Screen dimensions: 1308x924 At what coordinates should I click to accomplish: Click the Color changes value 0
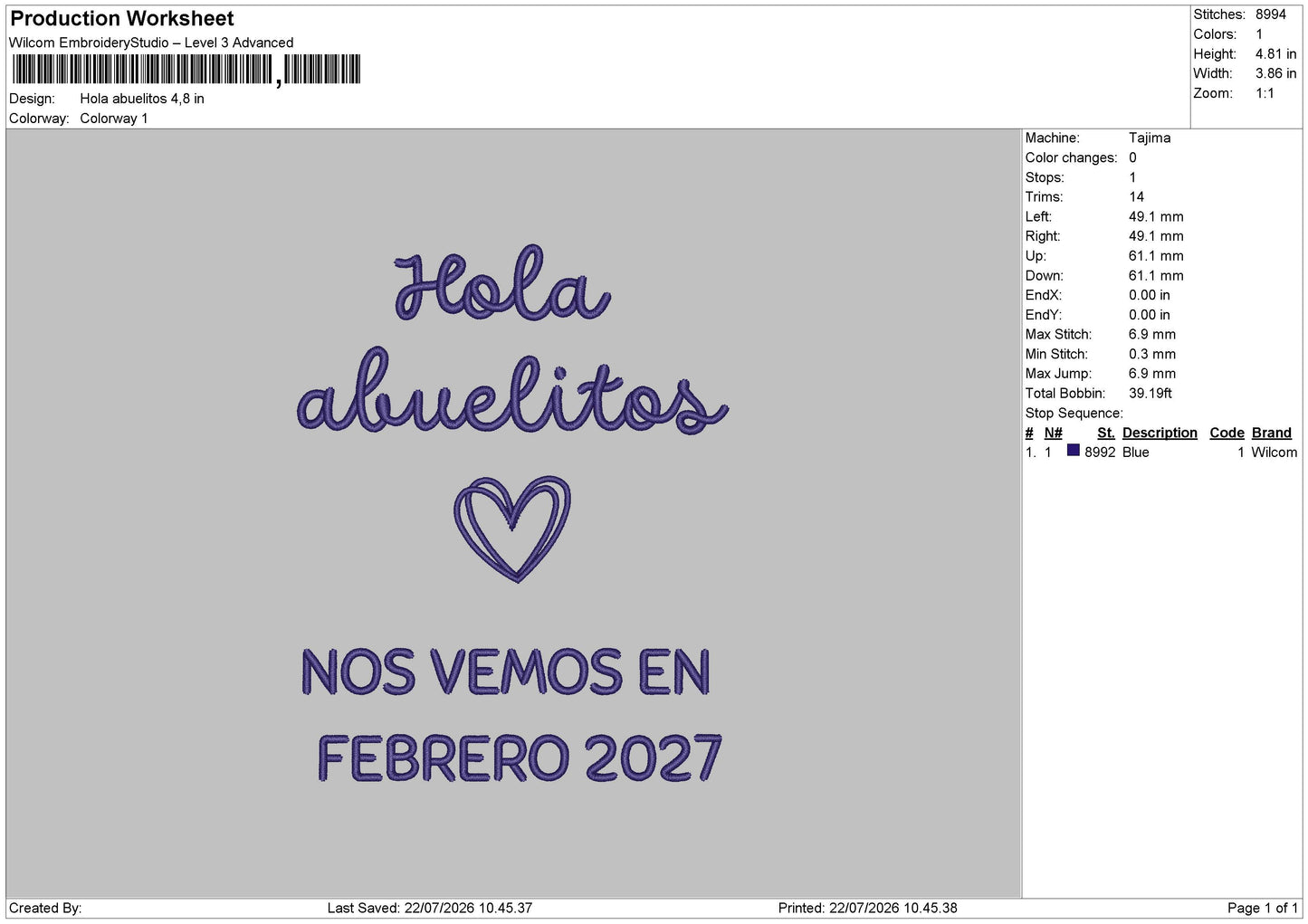1132,157
